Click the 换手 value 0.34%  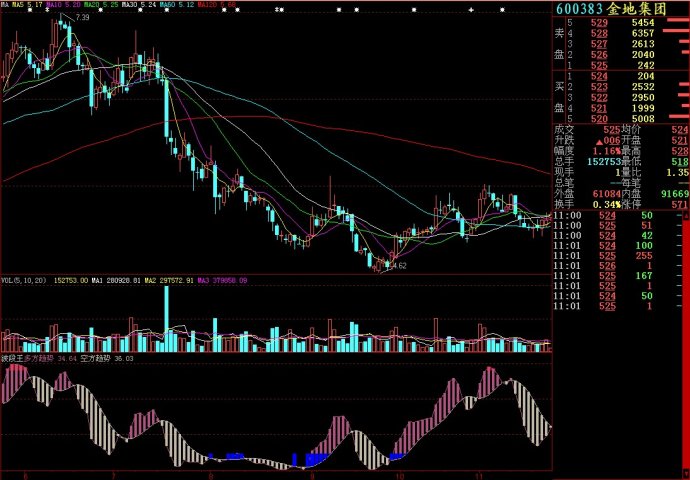[x=606, y=205]
